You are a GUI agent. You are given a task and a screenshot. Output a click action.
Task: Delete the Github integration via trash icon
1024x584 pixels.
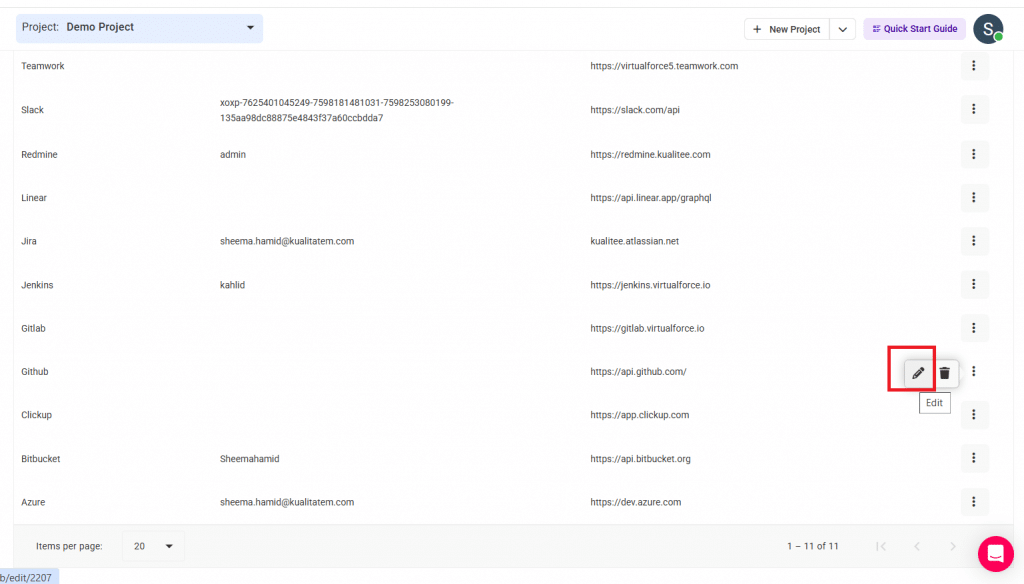coord(944,373)
